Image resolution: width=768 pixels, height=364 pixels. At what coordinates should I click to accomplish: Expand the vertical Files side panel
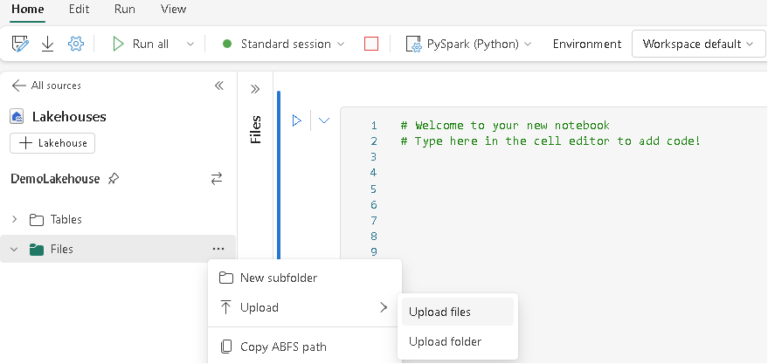[x=255, y=89]
